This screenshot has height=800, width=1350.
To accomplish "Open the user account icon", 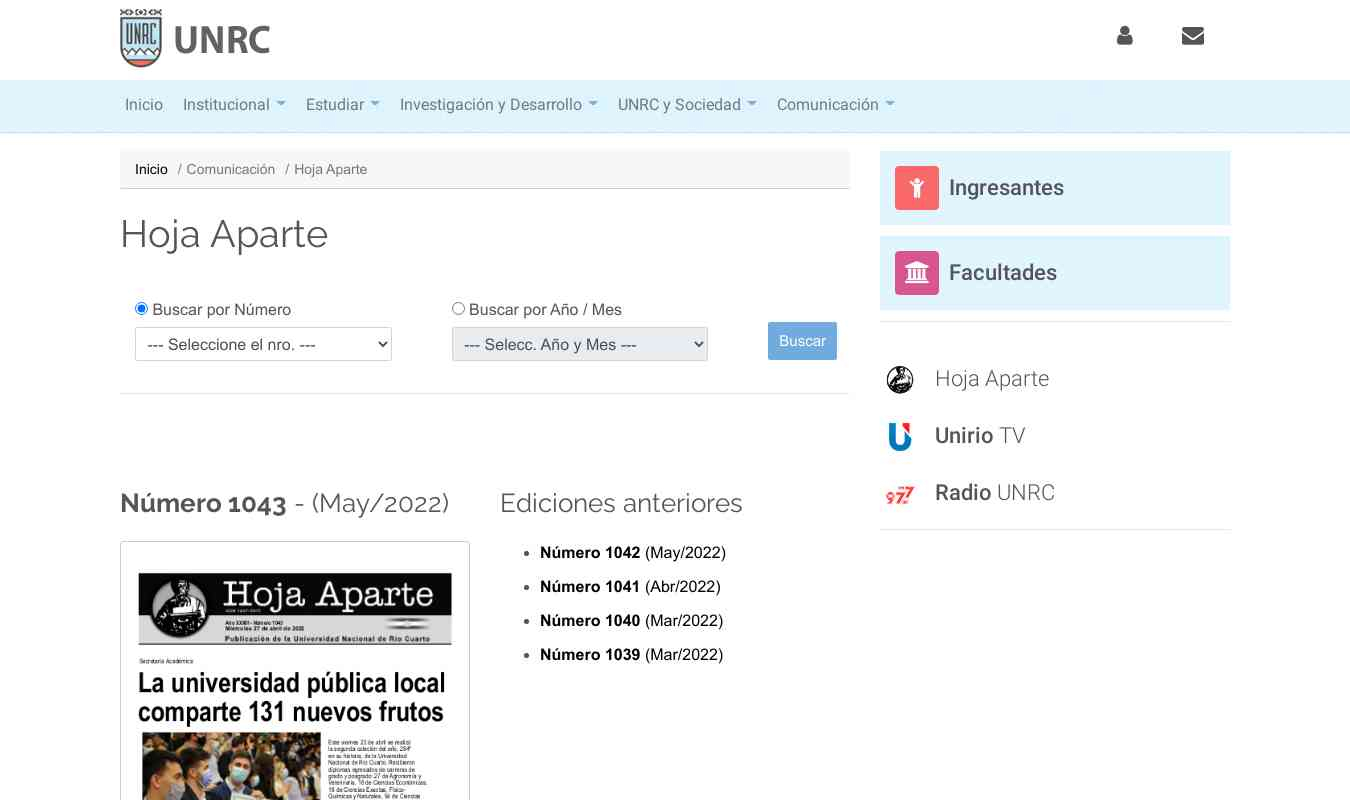I will coord(1124,36).
